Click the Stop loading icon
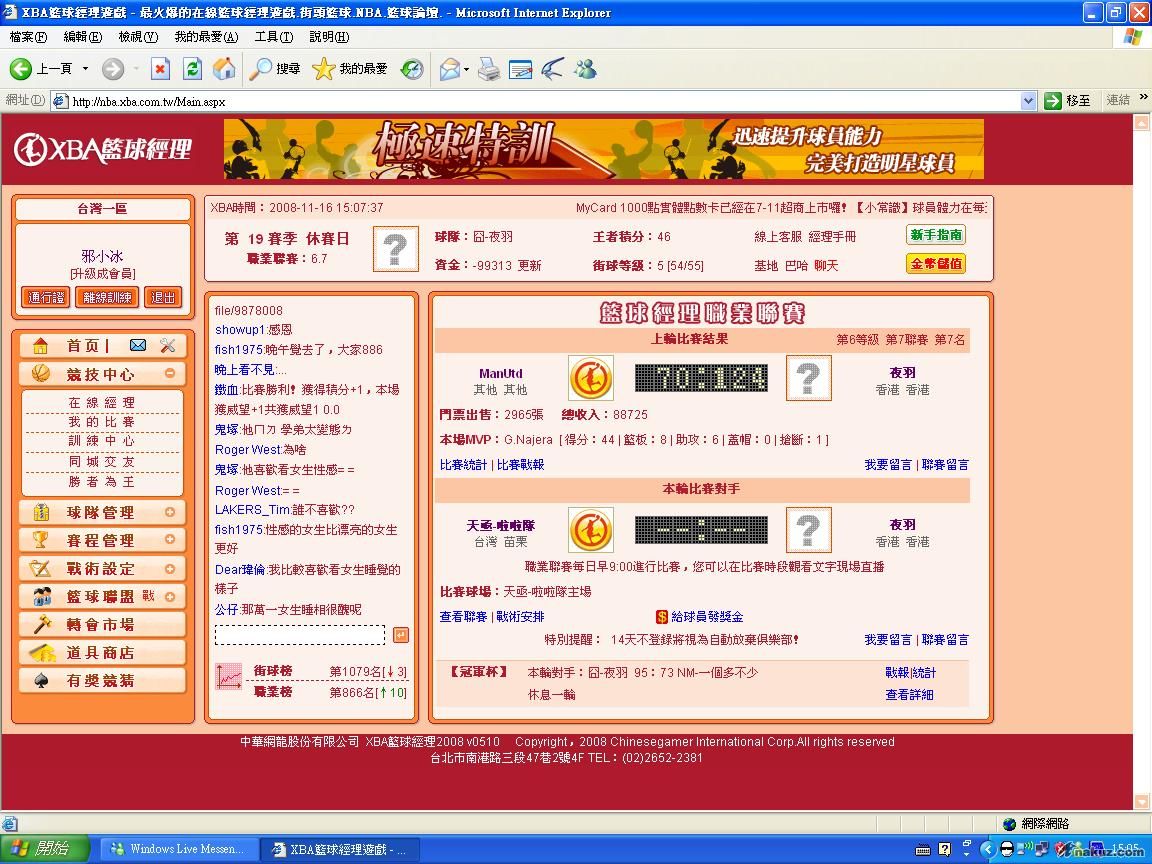The width and height of the screenshot is (1152, 864). point(160,68)
